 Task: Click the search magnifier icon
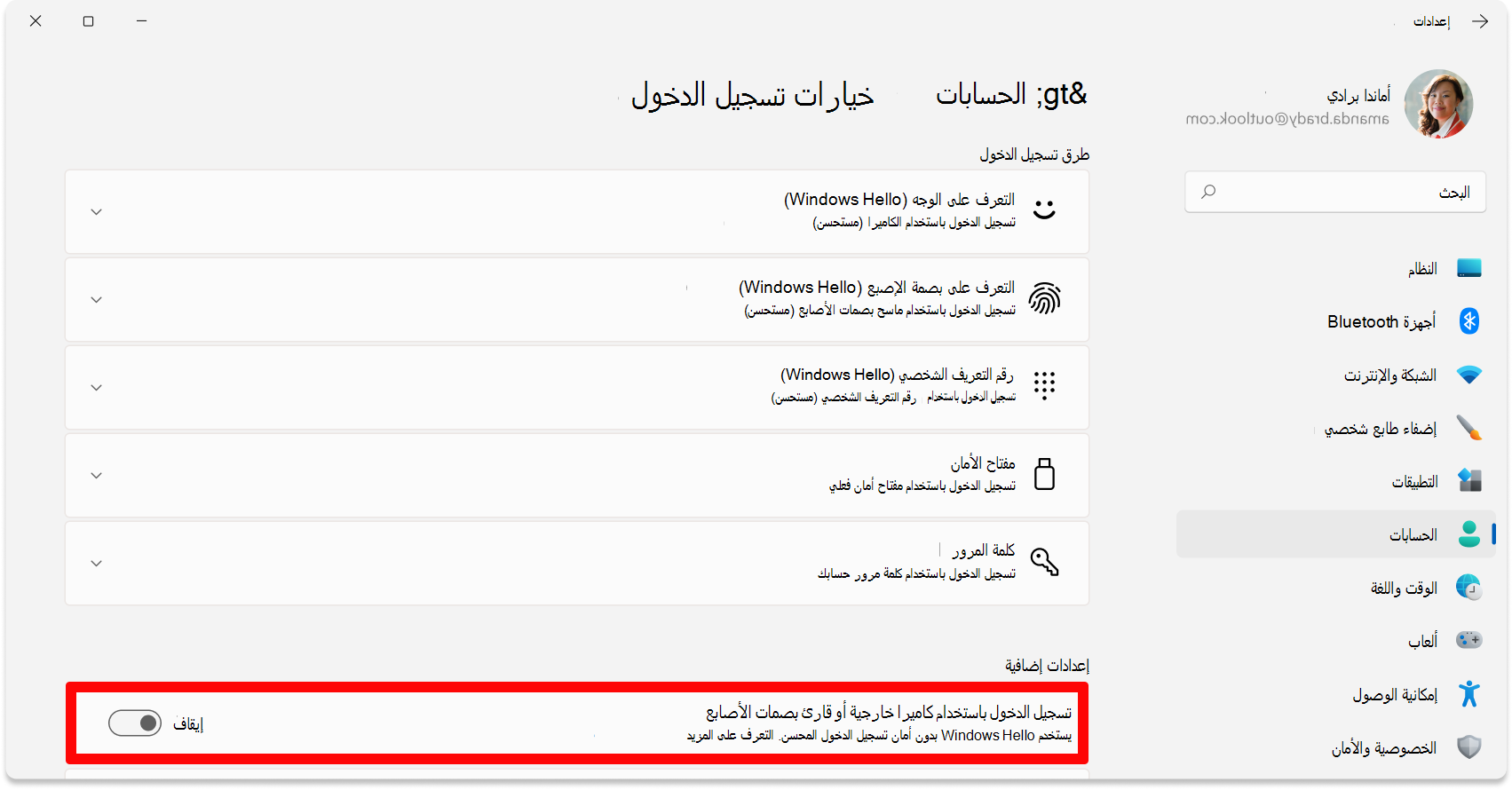(x=1208, y=192)
